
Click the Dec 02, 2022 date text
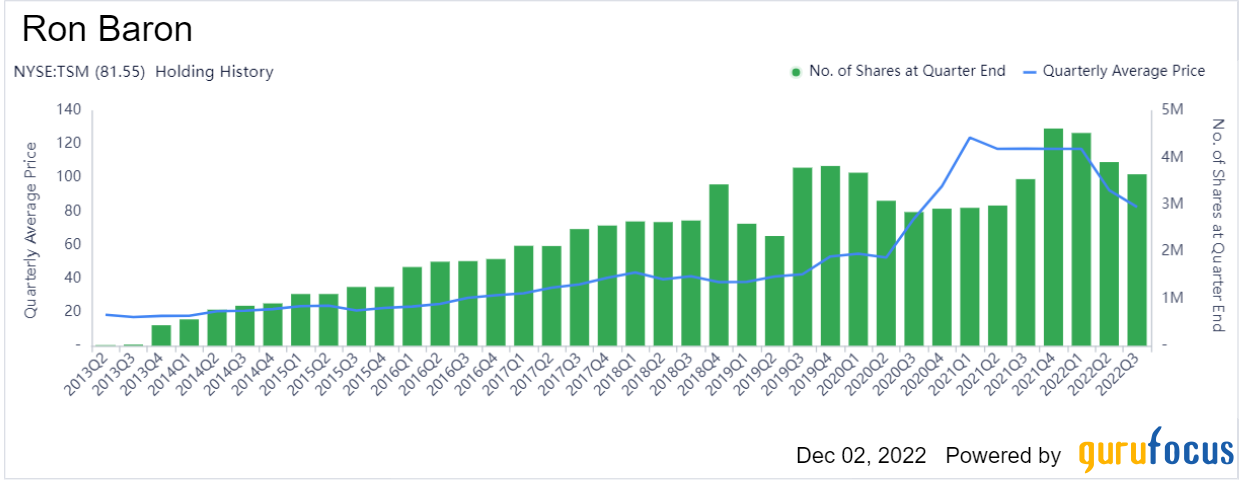point(861,455)
